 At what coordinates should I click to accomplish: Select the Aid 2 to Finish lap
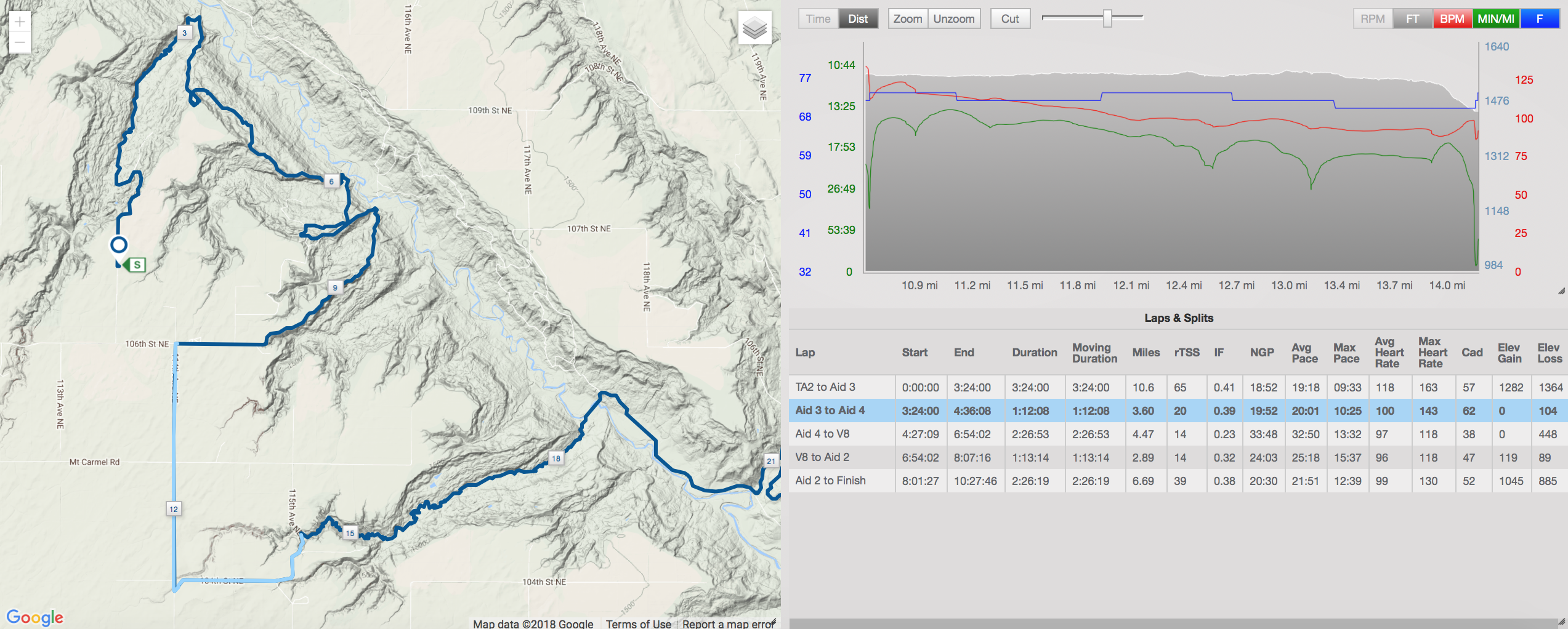1178,481
